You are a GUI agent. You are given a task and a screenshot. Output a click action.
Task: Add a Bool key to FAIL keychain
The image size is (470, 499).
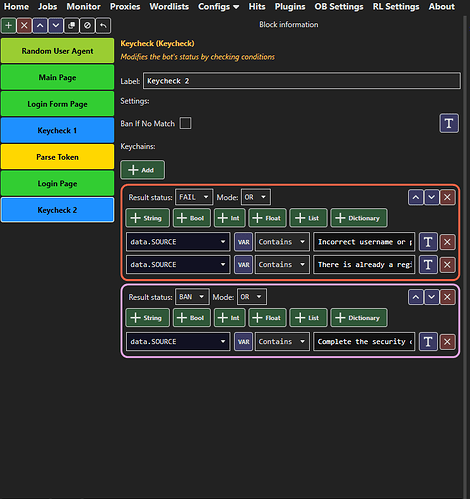coord(192,218)
